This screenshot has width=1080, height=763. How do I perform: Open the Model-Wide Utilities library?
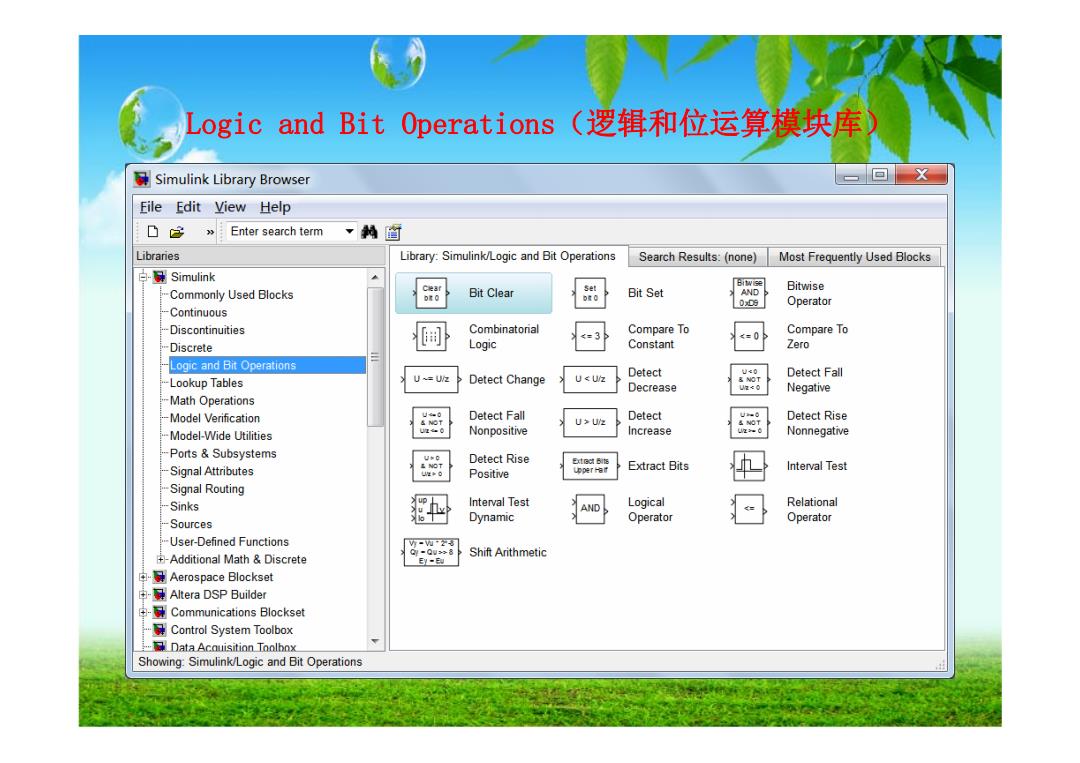point(221,436)
